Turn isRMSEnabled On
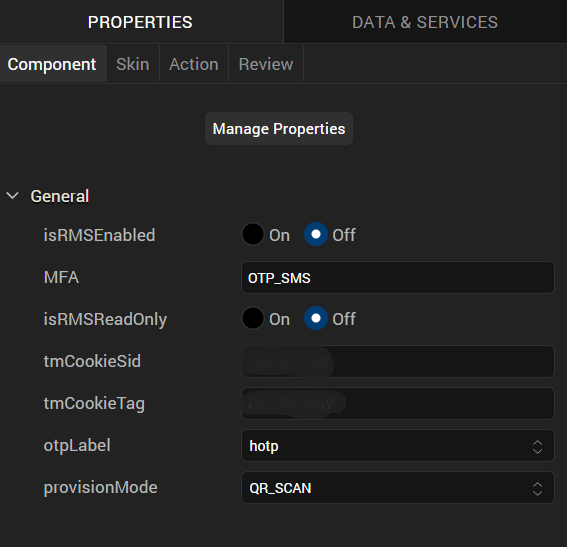The image size is (567, 547). click(253, 234)
